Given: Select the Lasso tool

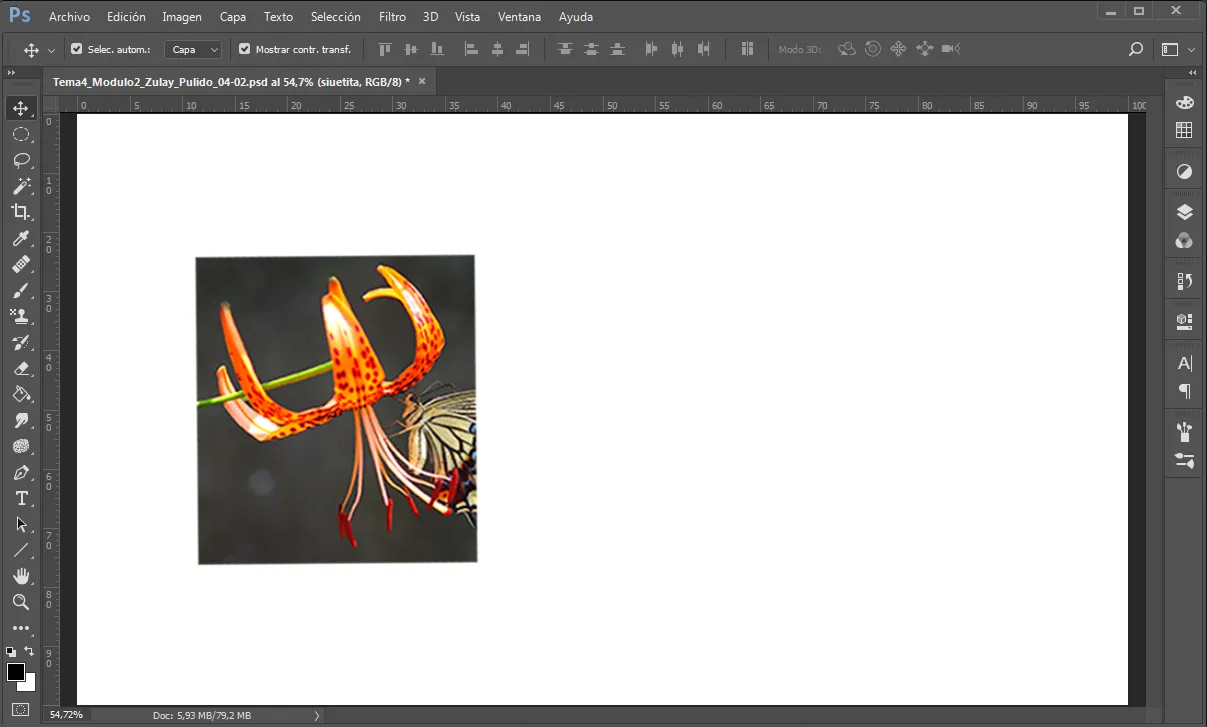Looking at the screenshot, I should point(20,160).
